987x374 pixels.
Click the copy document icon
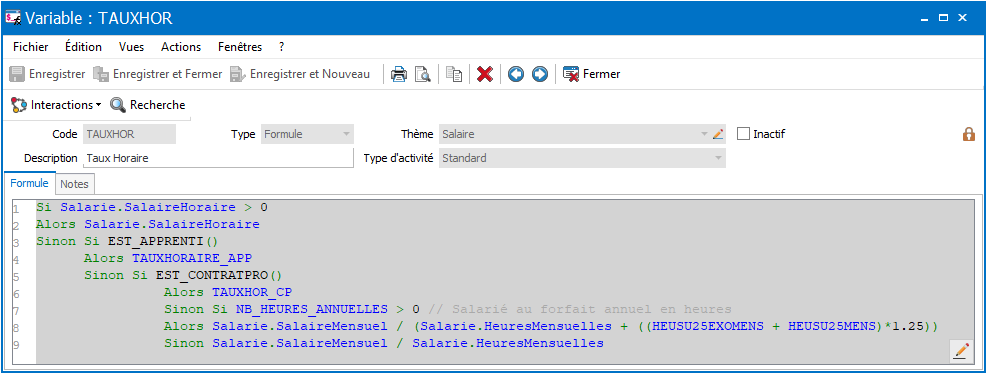coord(454,74)
